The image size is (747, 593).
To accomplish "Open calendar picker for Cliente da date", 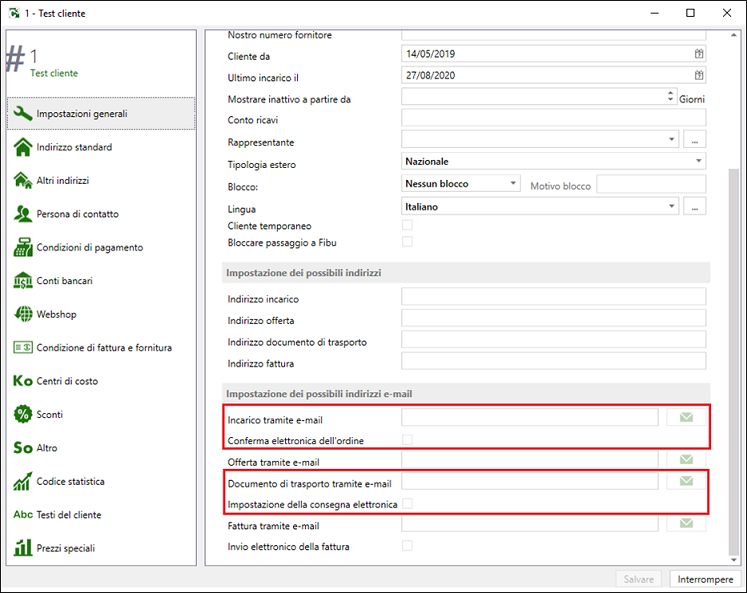I will coord(698,54).
